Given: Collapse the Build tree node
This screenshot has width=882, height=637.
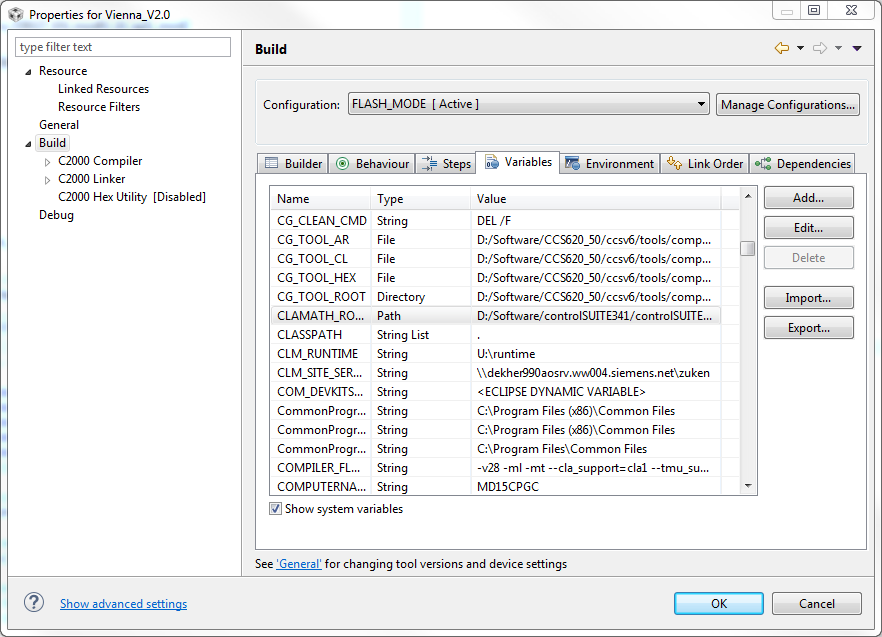Looking at the screenshot, I should click(28, 144).
